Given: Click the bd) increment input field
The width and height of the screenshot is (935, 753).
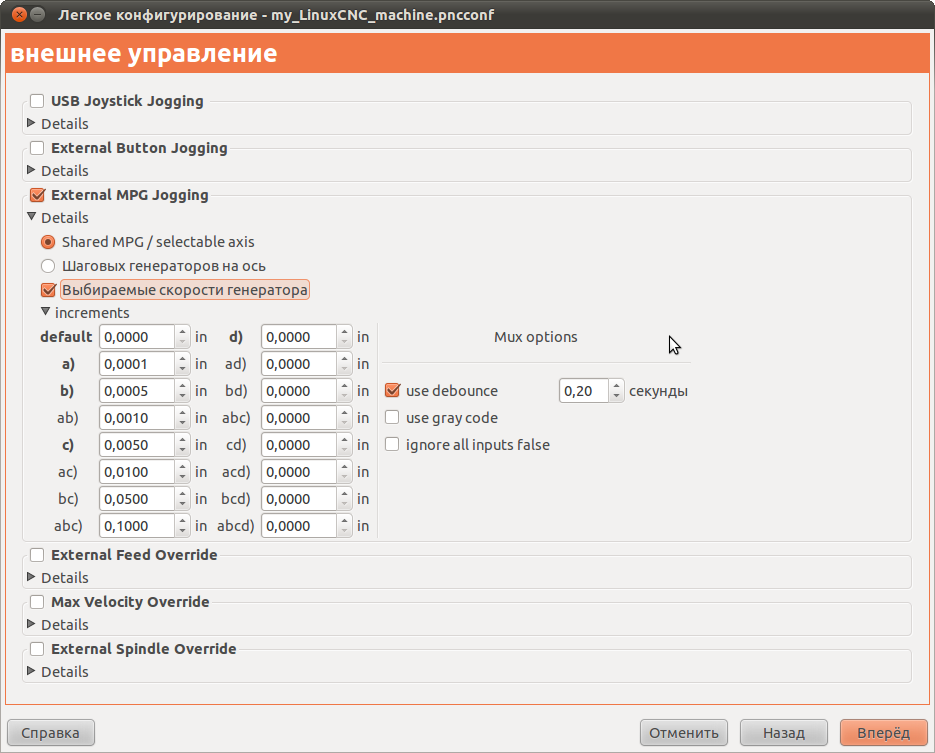Looking at the screenshot, I should point(299,391).
